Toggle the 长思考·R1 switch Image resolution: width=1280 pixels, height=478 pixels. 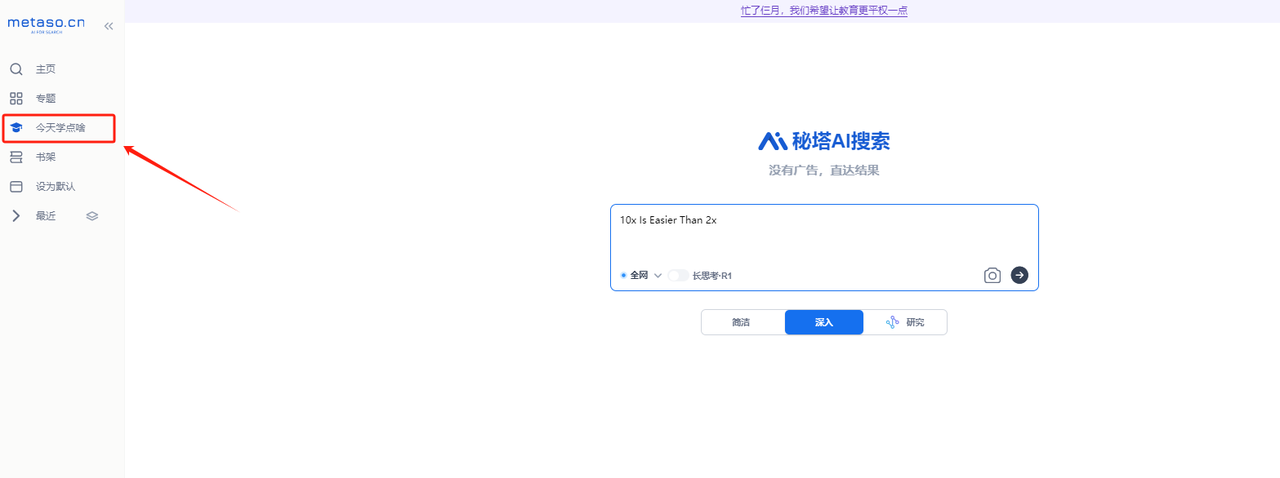pos(678,275)
